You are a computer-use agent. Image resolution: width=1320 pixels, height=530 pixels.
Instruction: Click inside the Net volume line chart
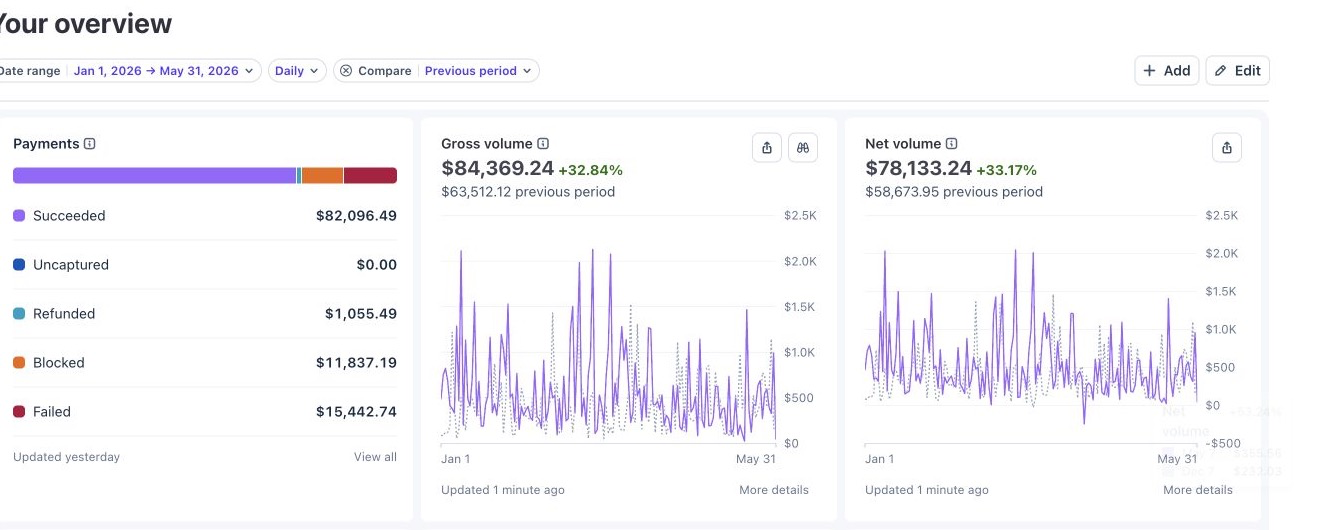(x=1031, y=330)
